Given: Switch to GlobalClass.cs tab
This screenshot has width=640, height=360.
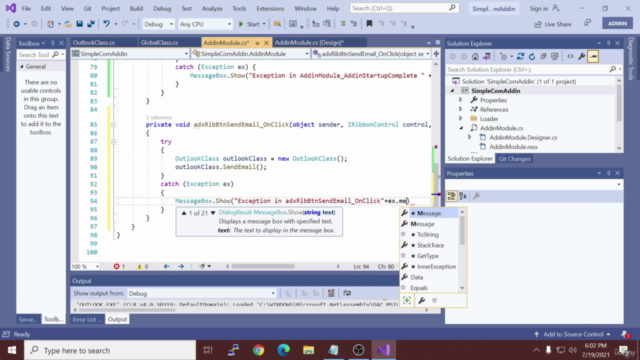Looking at the screenshot, I should [x=159, y=42].
